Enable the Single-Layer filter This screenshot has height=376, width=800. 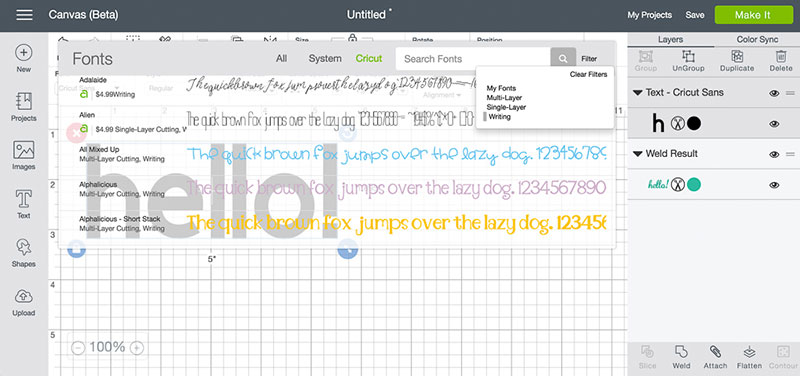(x=506, y=107)
